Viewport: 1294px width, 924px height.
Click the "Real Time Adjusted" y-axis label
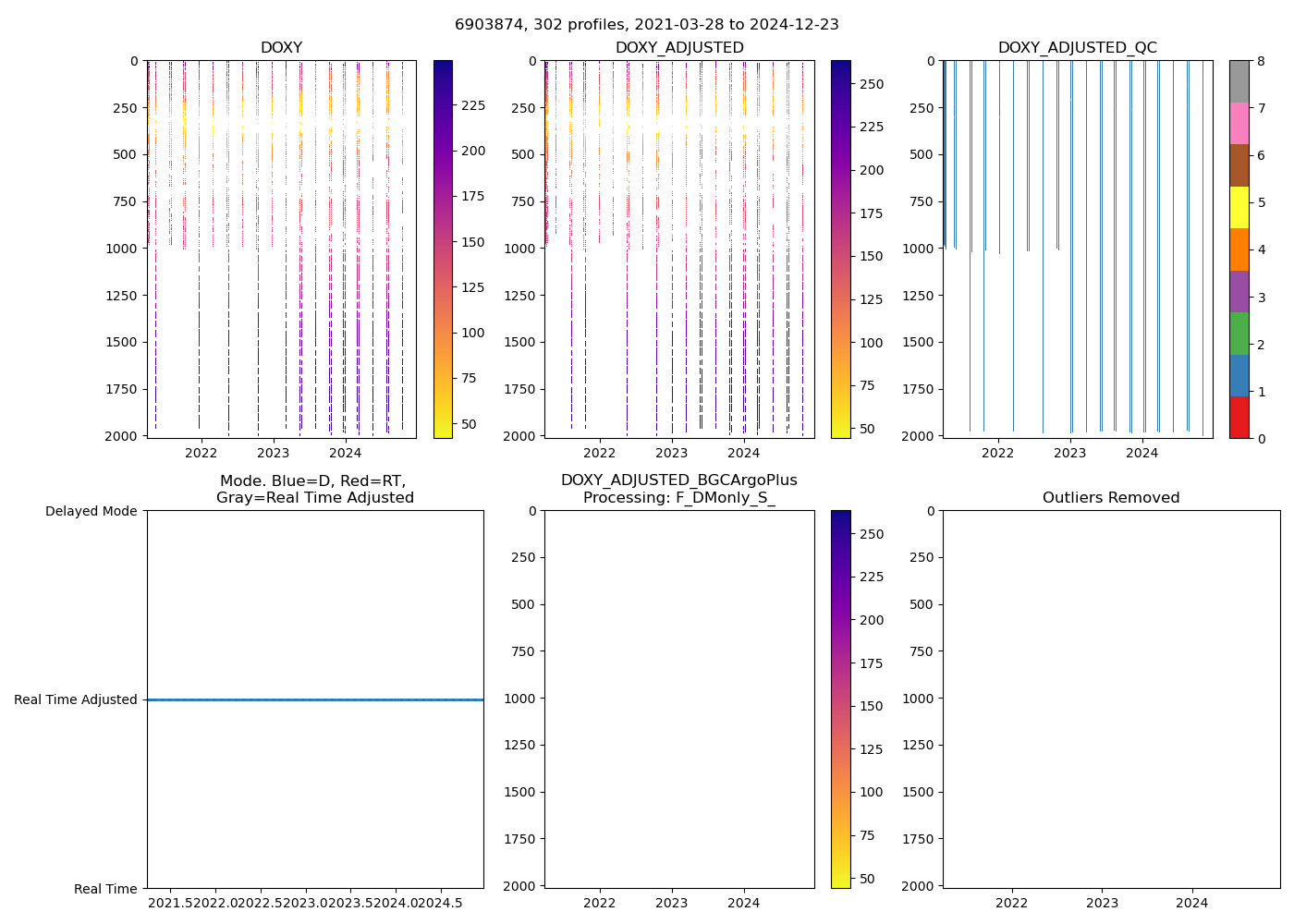pos(76,699)
